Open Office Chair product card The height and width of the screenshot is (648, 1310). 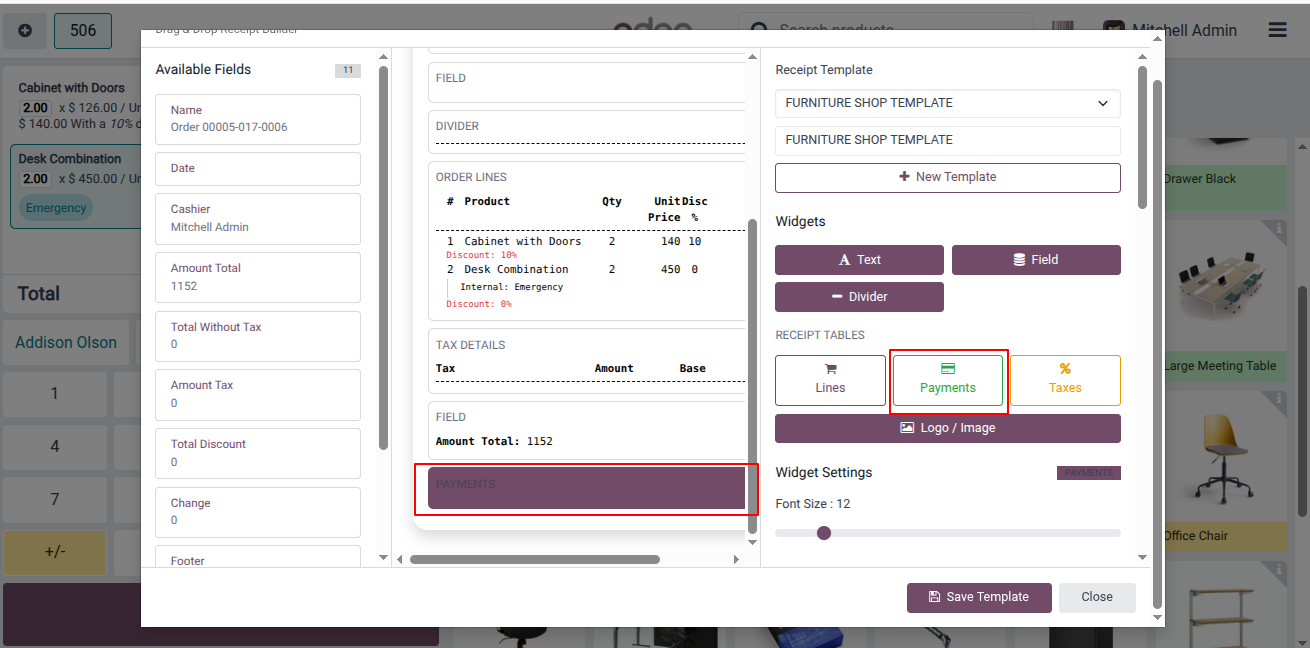(x=1224, y=471)
